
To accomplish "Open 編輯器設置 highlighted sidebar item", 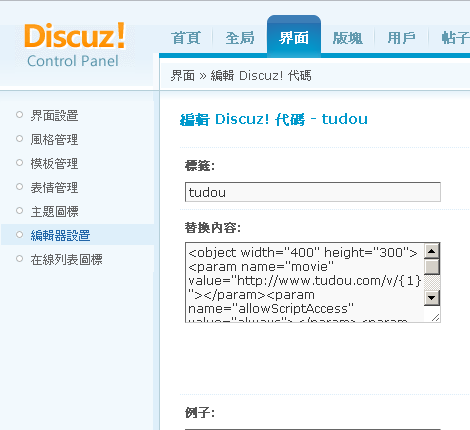I will (x=60, y=235).
